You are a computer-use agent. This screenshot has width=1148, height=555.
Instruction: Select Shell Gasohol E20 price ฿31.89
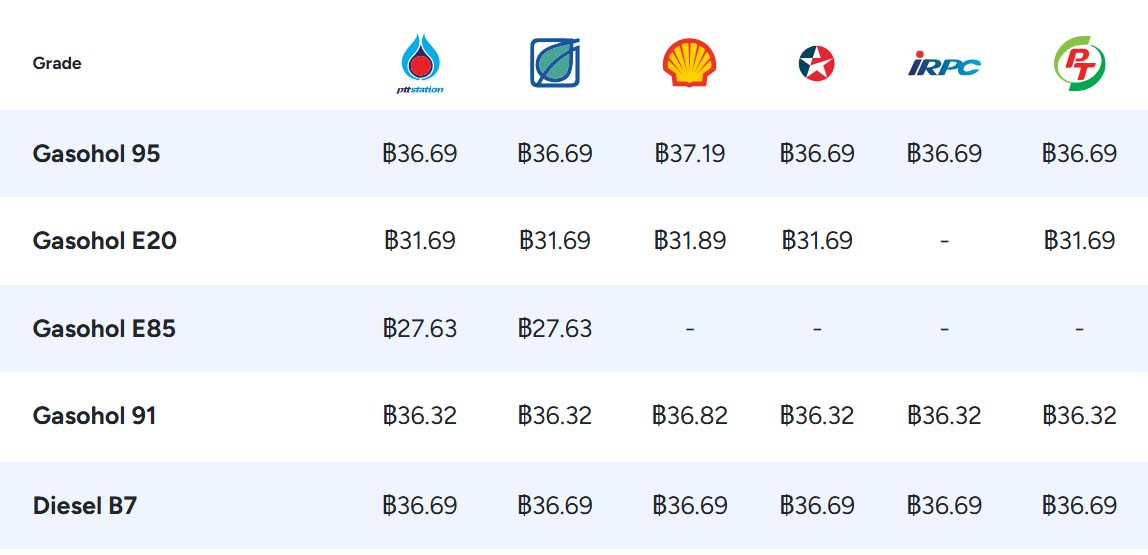coord(690,241)
